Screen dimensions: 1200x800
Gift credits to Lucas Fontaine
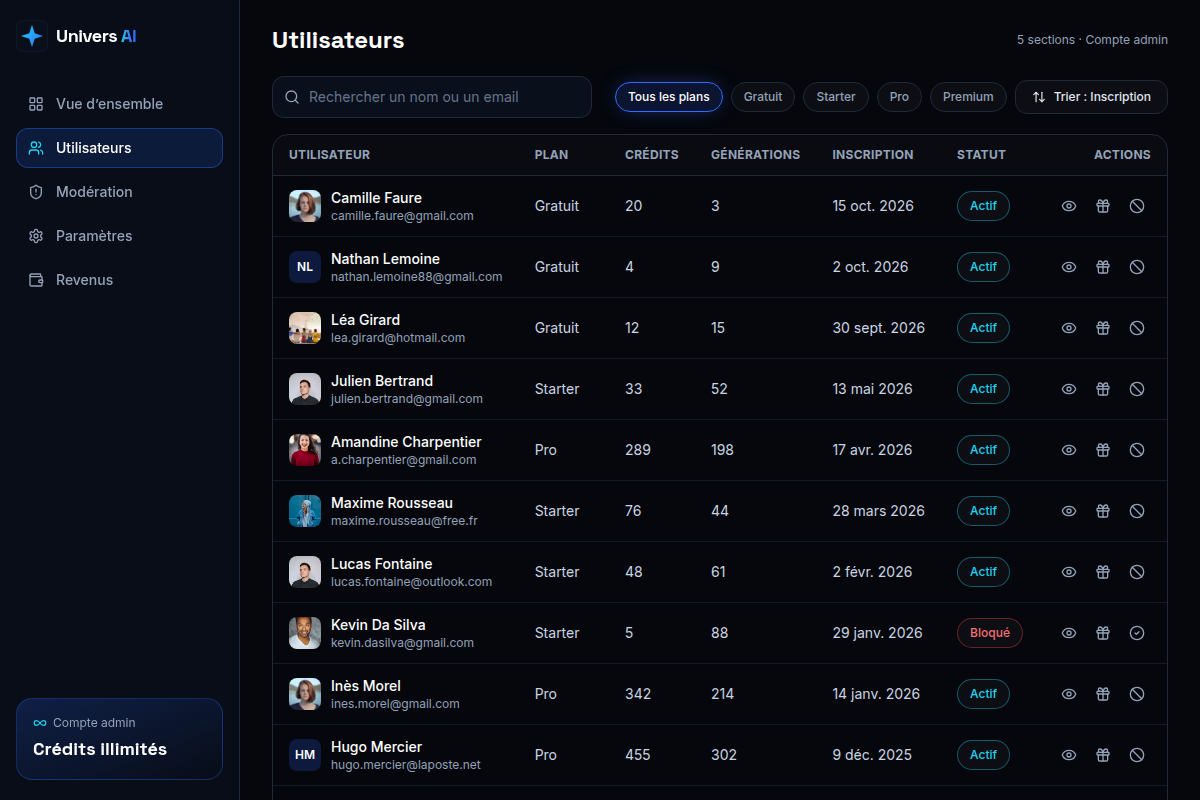coord(1103,572)
